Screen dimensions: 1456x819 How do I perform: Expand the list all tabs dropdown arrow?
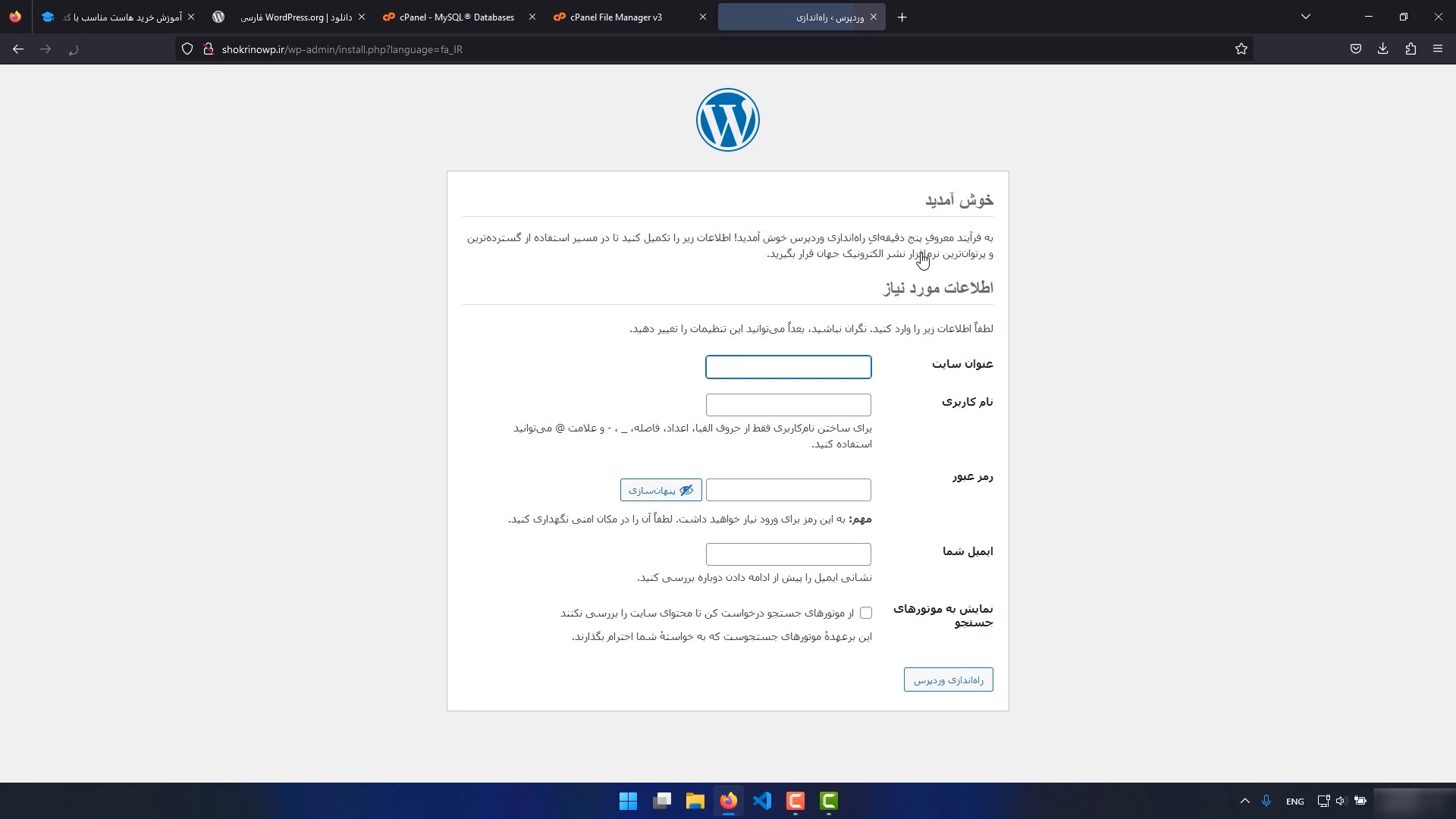[1306, 17]
